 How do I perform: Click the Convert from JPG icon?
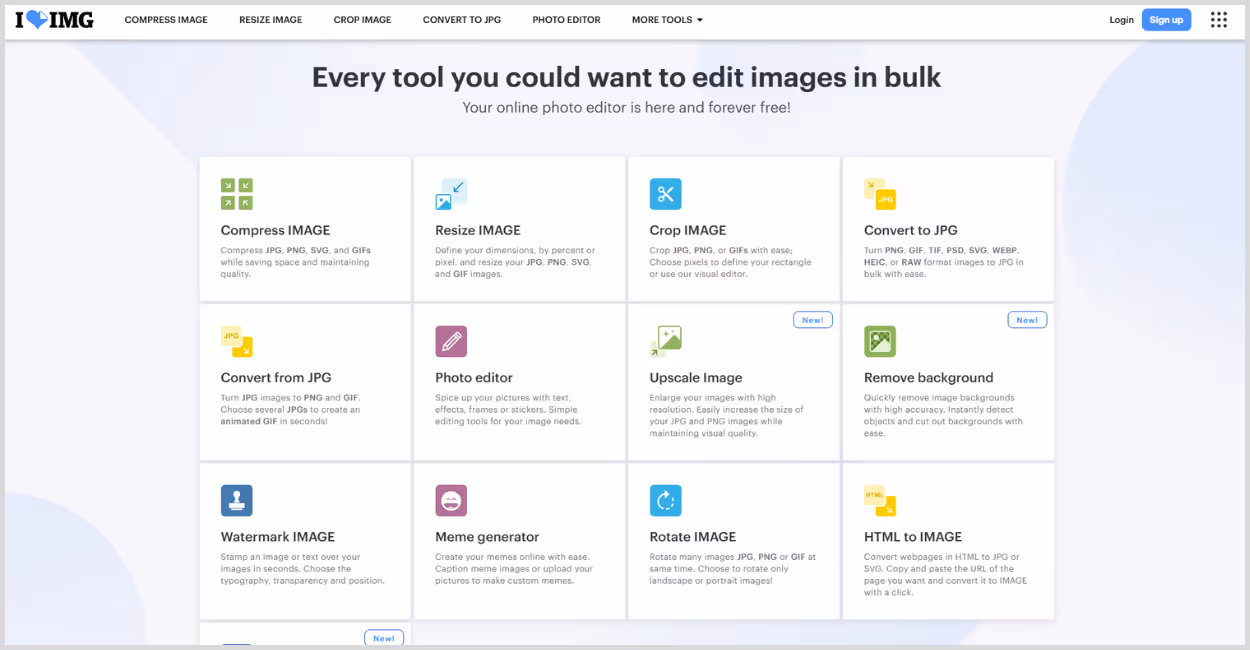[237, 342]
